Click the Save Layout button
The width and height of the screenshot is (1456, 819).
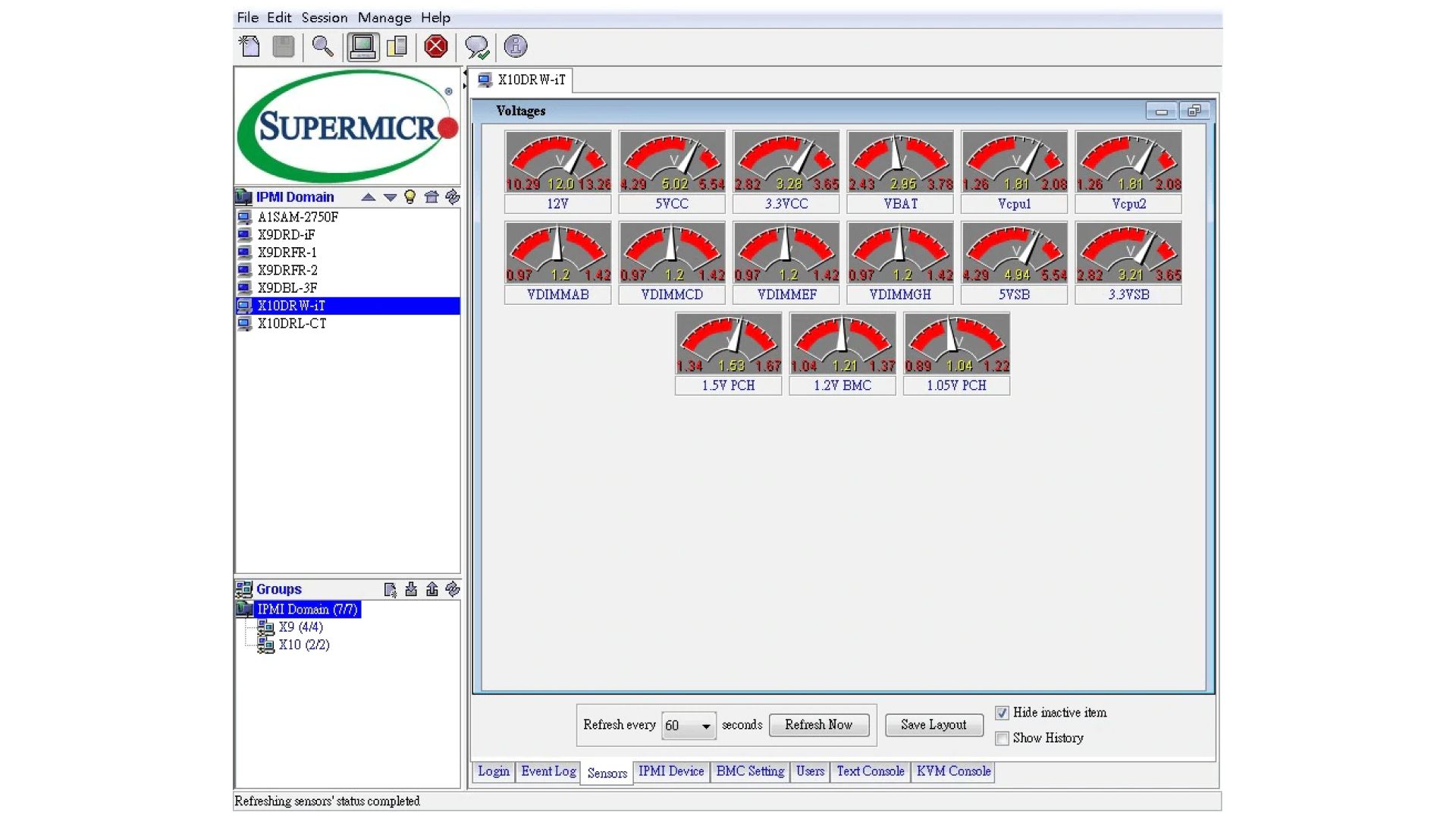[x=934, y=725]
